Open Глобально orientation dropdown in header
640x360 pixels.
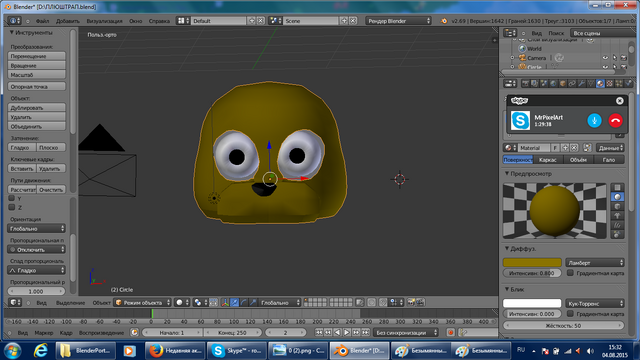tap(280, 303)
